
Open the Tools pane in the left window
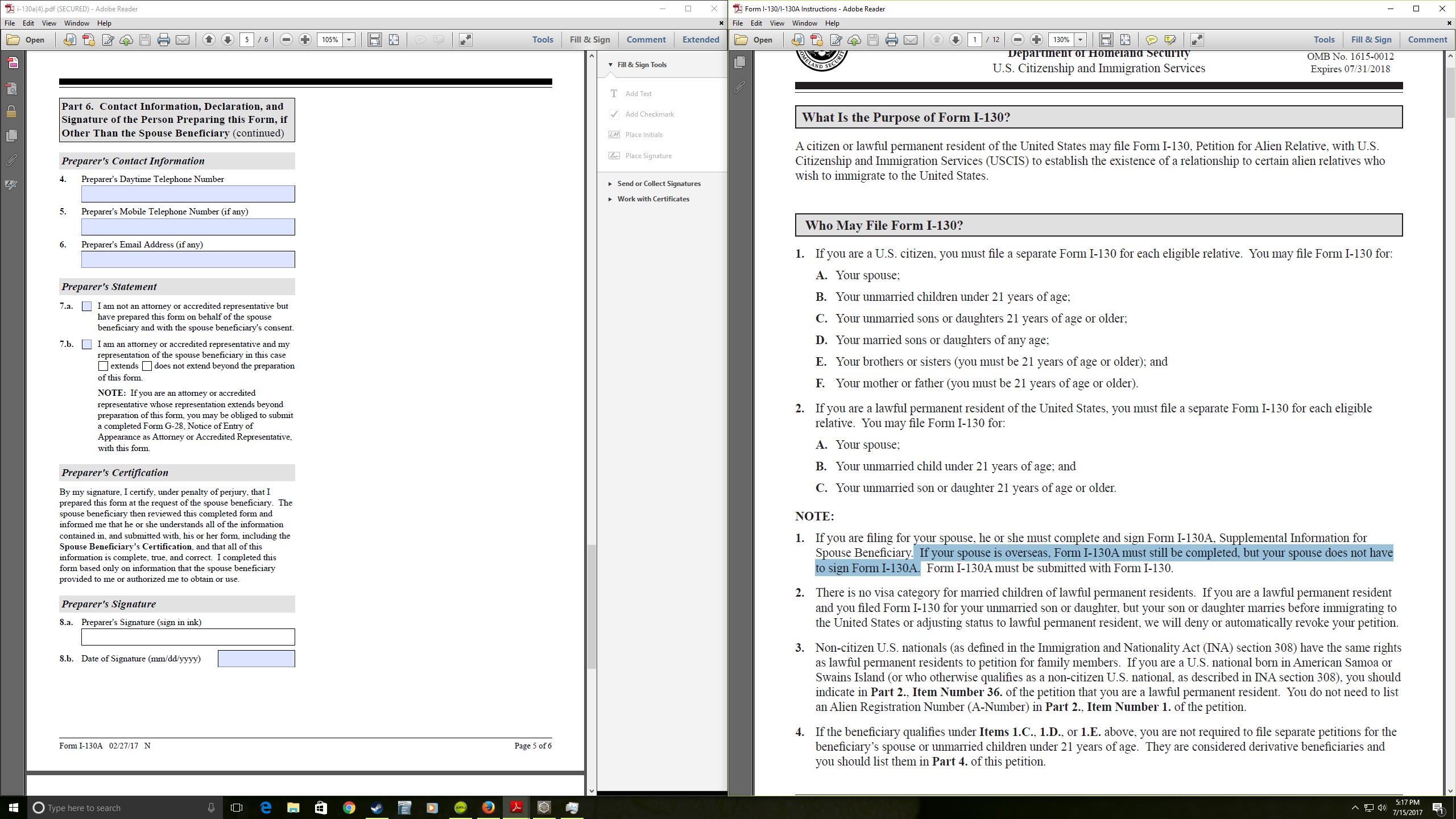coord(543,40)
